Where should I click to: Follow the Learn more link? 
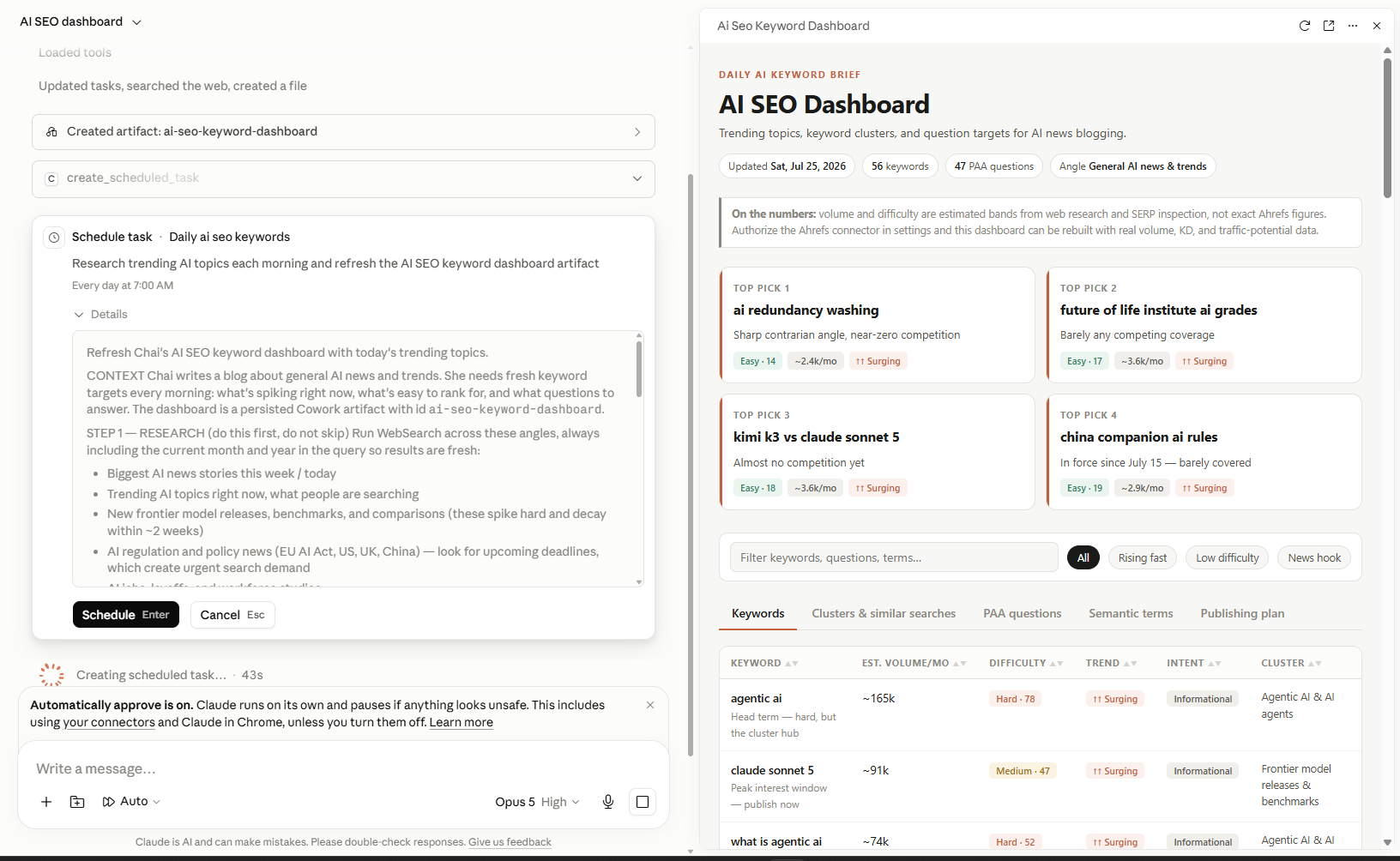click(x=462, y=723)
